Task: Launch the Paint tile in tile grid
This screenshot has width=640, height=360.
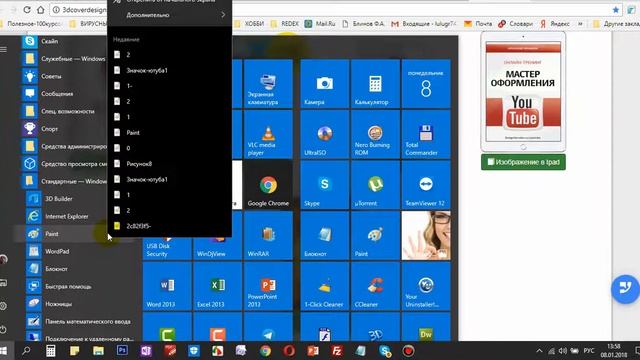Action: click(375, 236)
